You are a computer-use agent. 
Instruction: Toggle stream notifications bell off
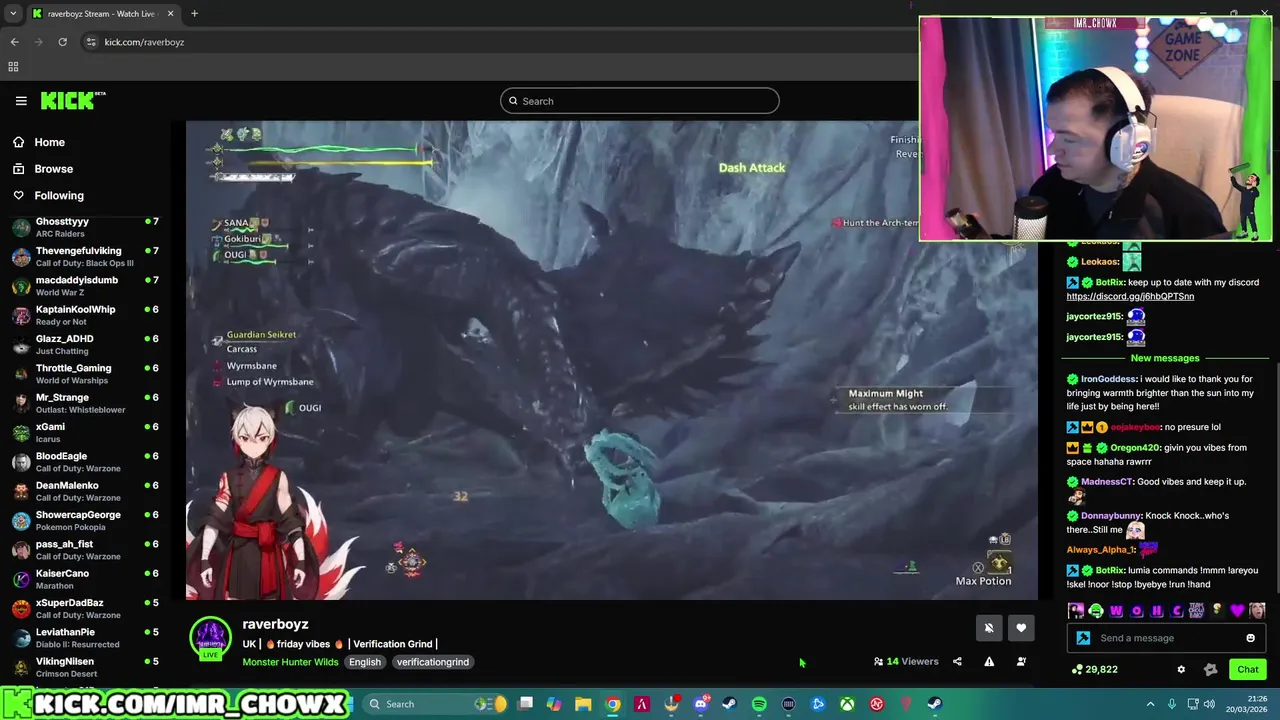pyautogui.click(x=989, y=628)
